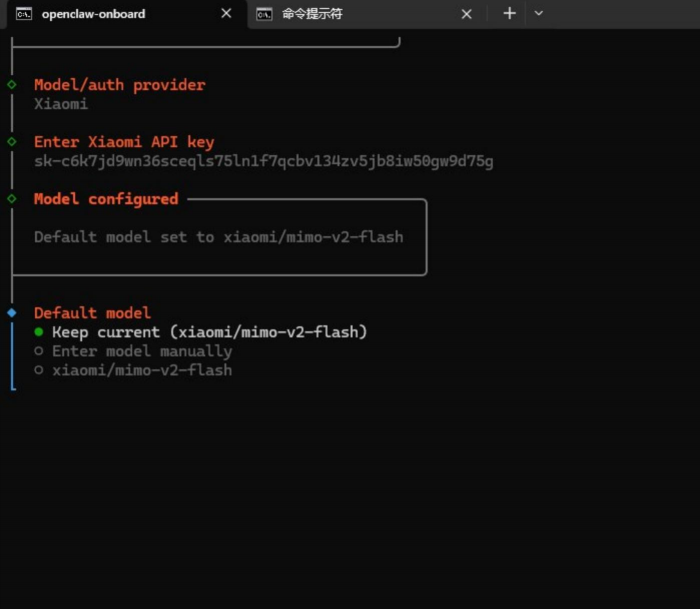Click the terminal icon on openclaw-onboard tab
The image size is (700, 609).
coord(23,14)
